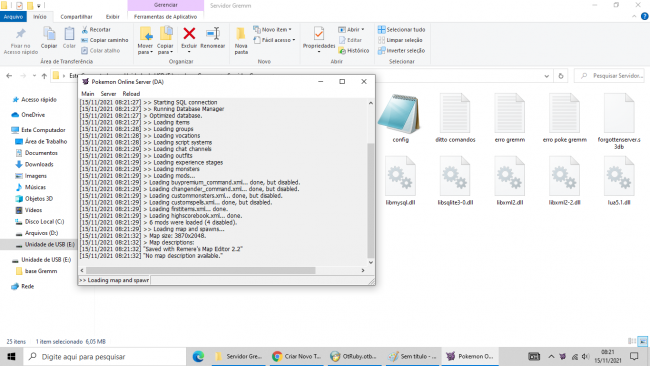Screen dimensions: 650x366
Task: Select Recortar scissors command
Action: coord(96,30)
